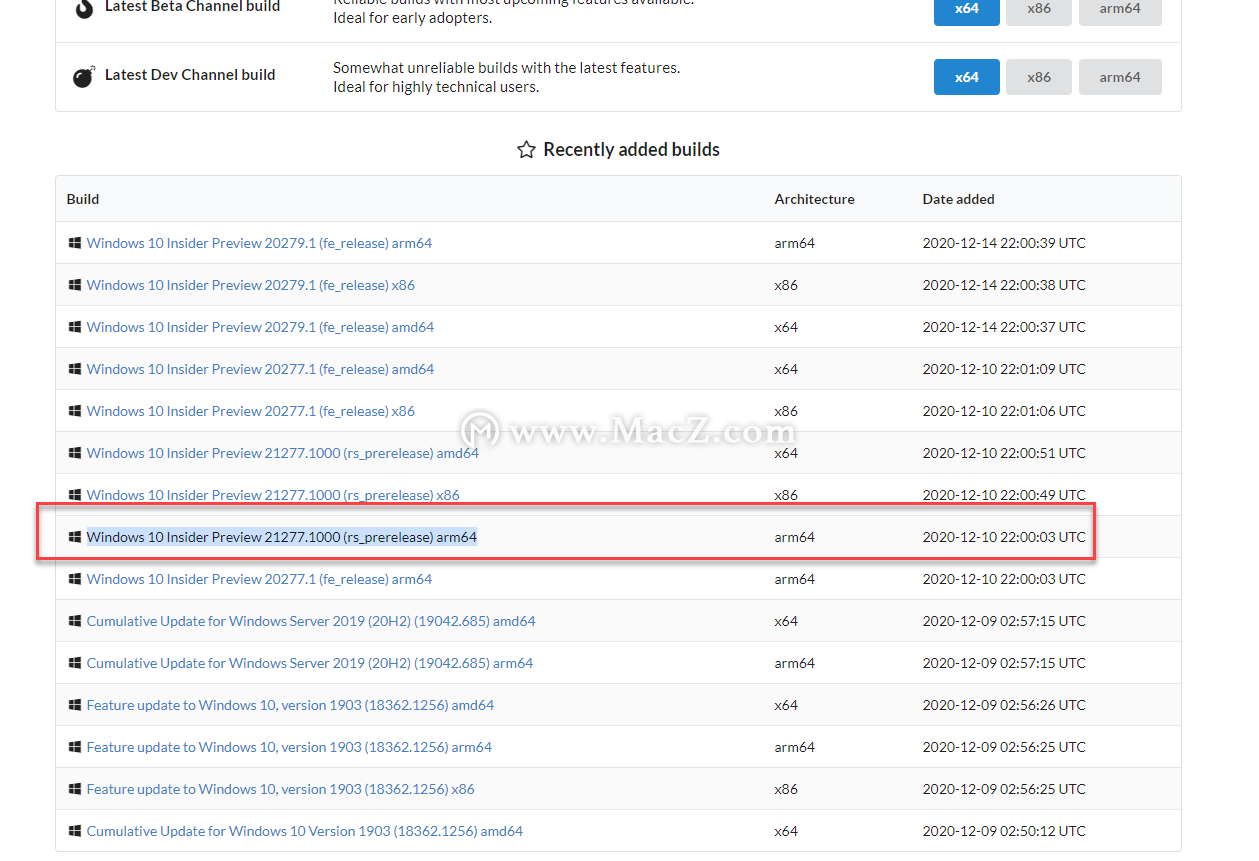The image size is (1259, 861).
Task: Click Windows logo for 21277.1000 (rs_prerelease) x86 row
Action: coord(74,495)
